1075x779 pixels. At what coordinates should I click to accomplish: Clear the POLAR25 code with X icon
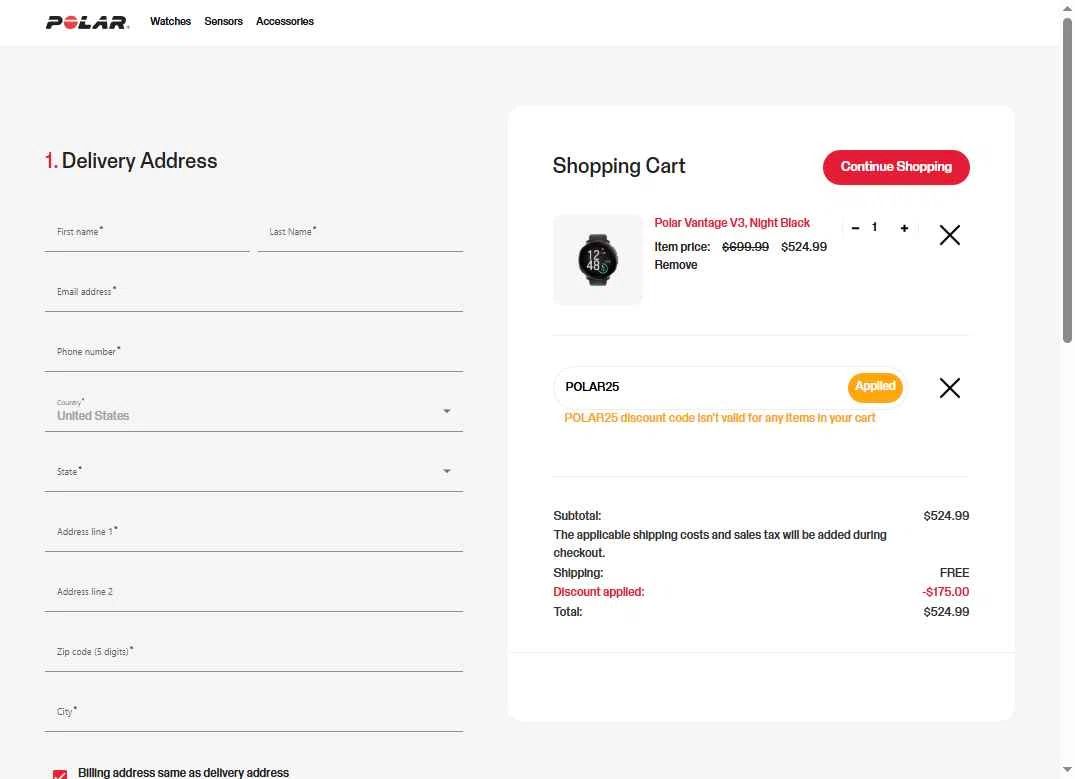coord(950,388)
